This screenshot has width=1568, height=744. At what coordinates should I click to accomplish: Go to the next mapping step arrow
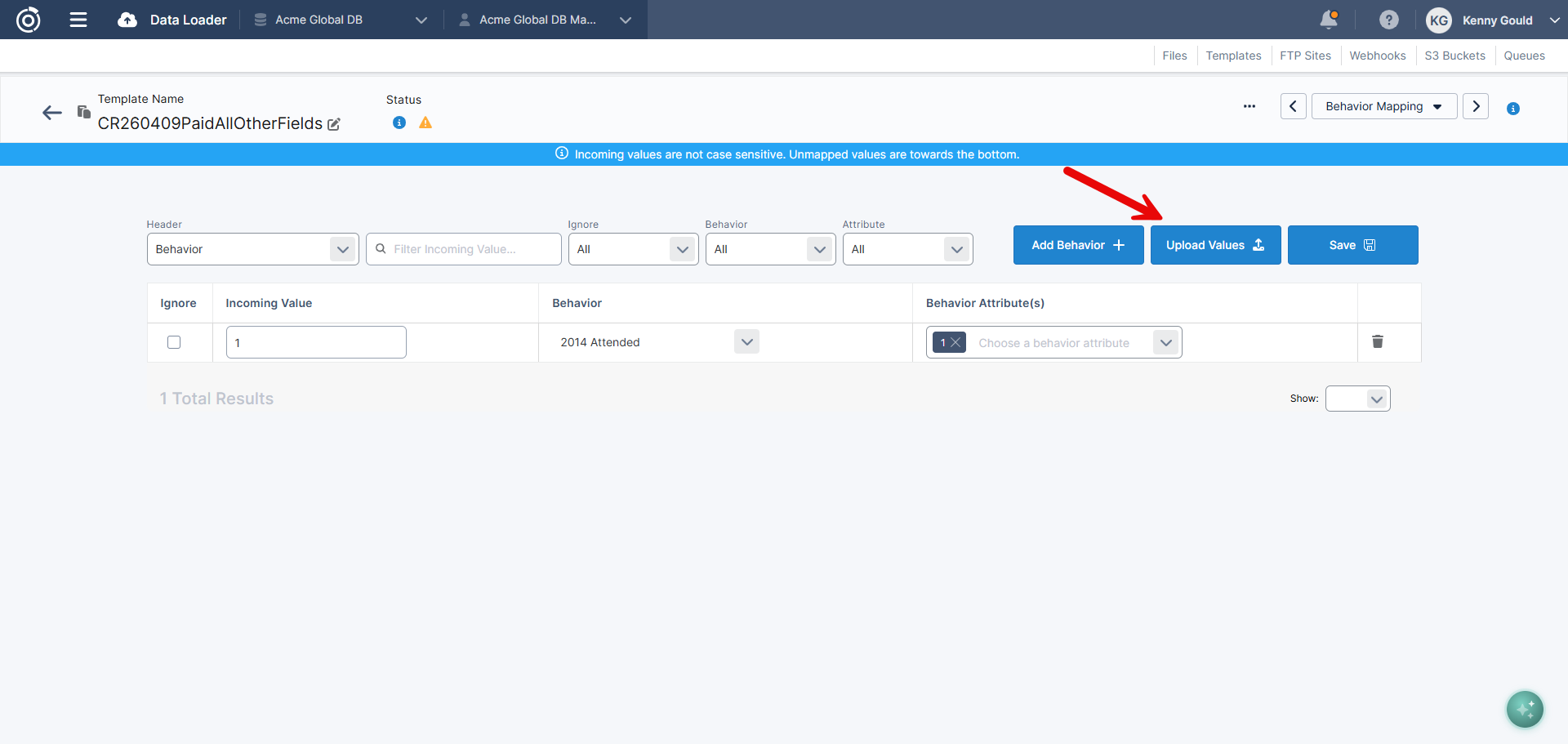[x=1475, y=107]
